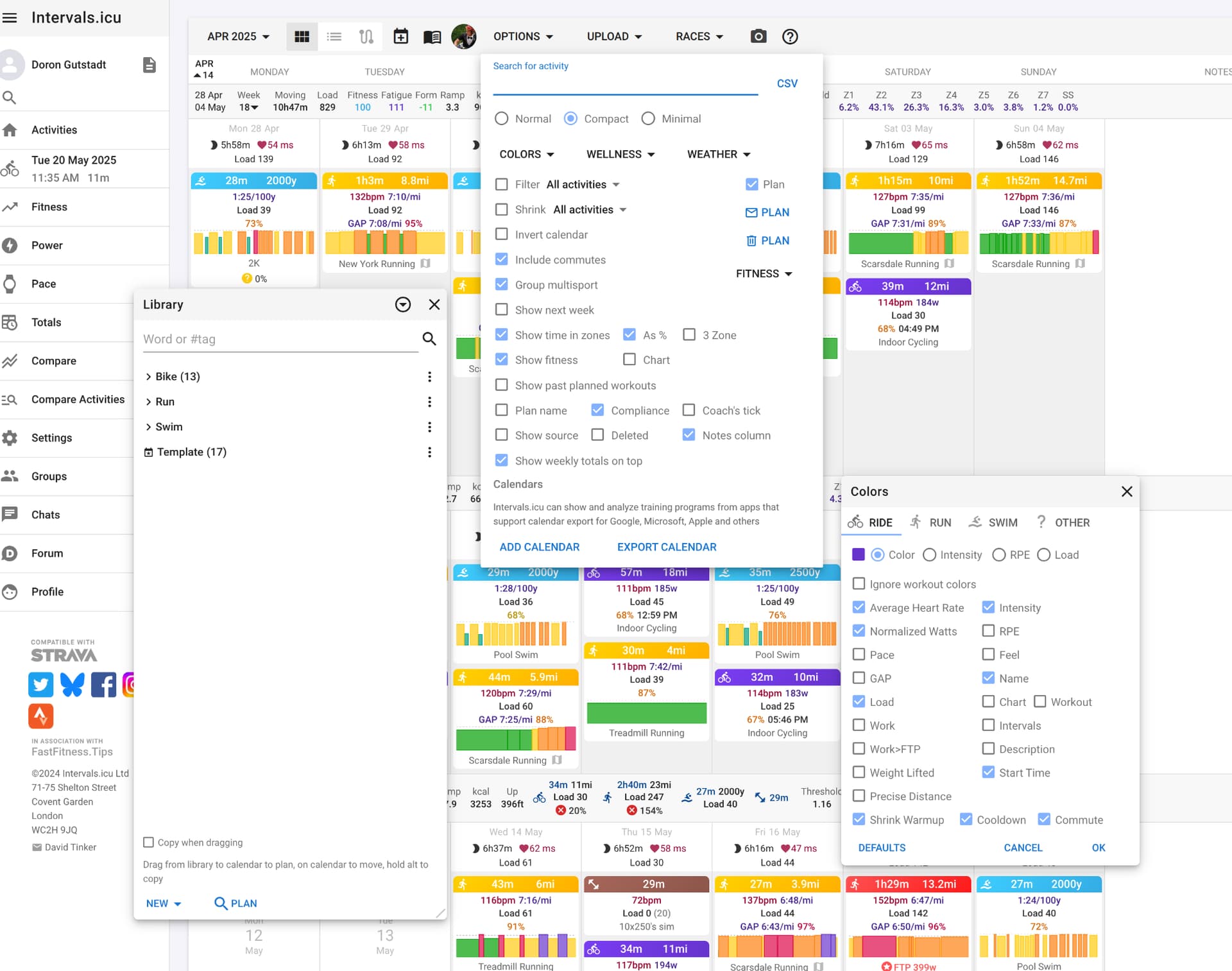Expand the FITNESS dropdown in options

click(764, 274)
